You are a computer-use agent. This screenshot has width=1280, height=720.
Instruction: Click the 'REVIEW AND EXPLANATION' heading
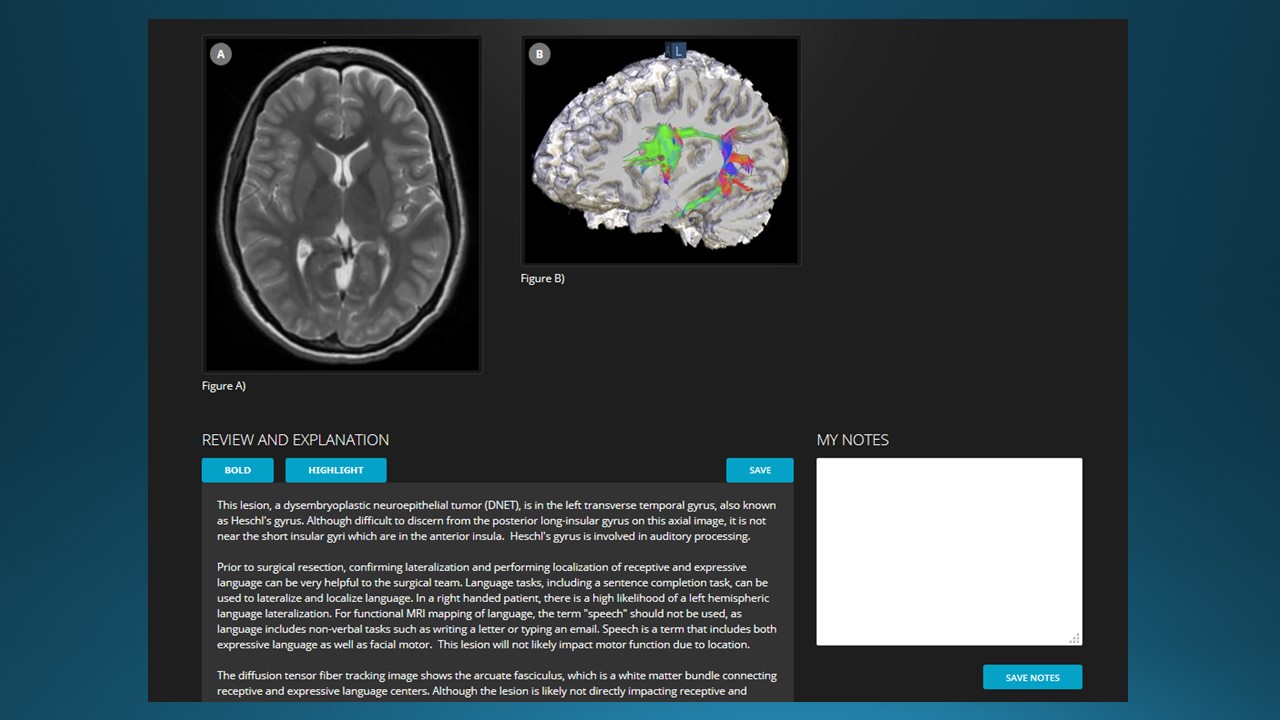click(295, 440)
